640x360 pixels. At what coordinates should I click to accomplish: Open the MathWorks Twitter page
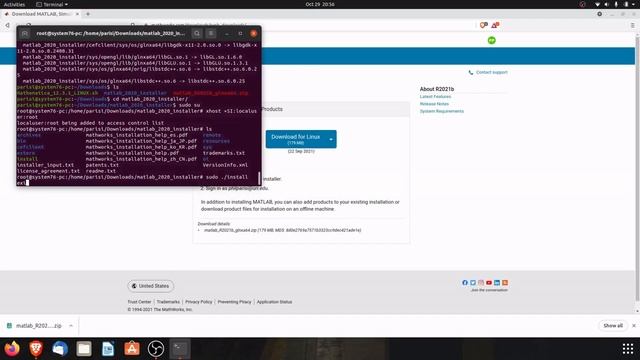[473, 282]
